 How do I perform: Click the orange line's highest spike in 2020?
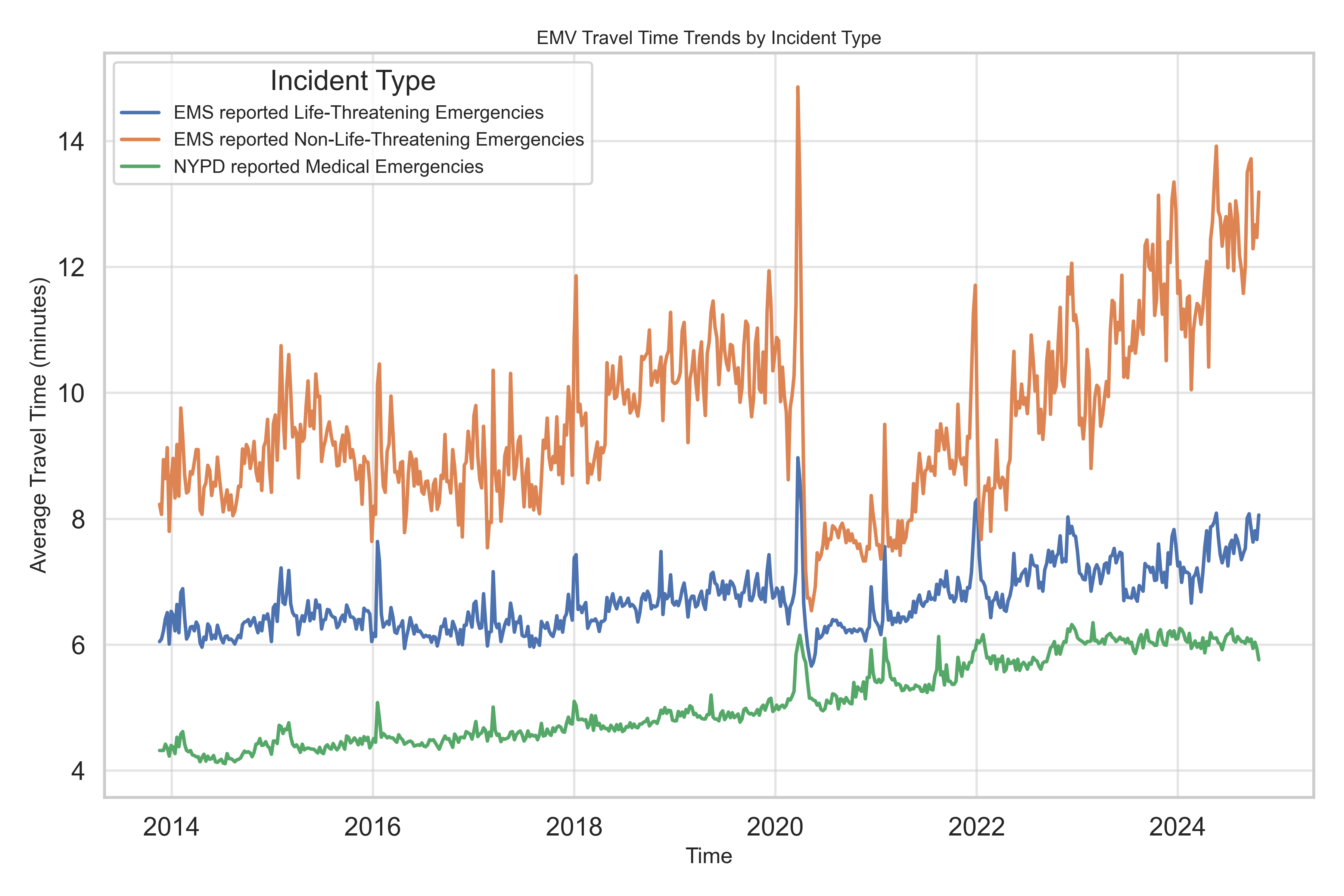pyautogui.click(x=798, y=87)
